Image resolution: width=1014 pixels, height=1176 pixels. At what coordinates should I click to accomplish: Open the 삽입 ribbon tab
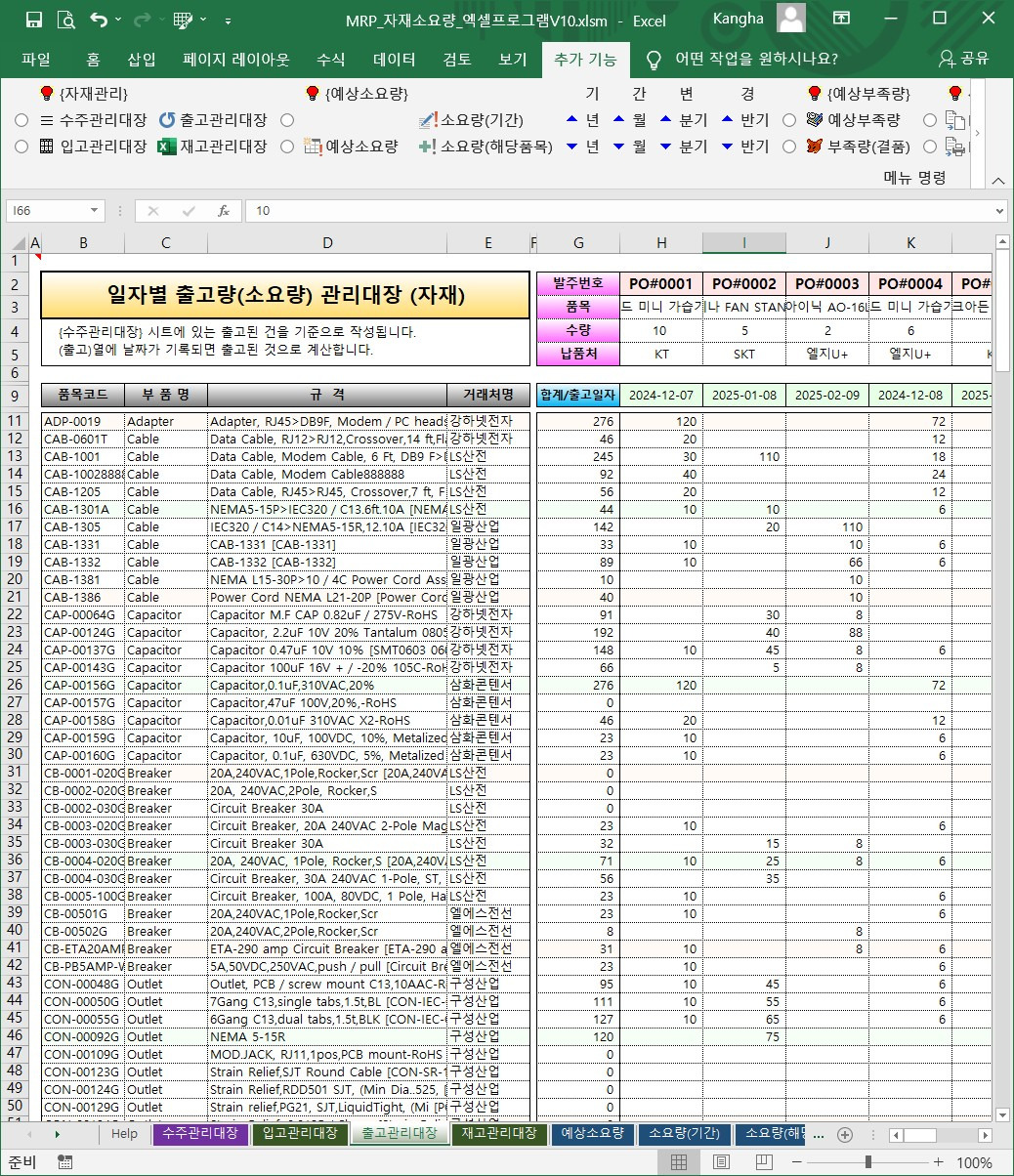pos(142,60)
